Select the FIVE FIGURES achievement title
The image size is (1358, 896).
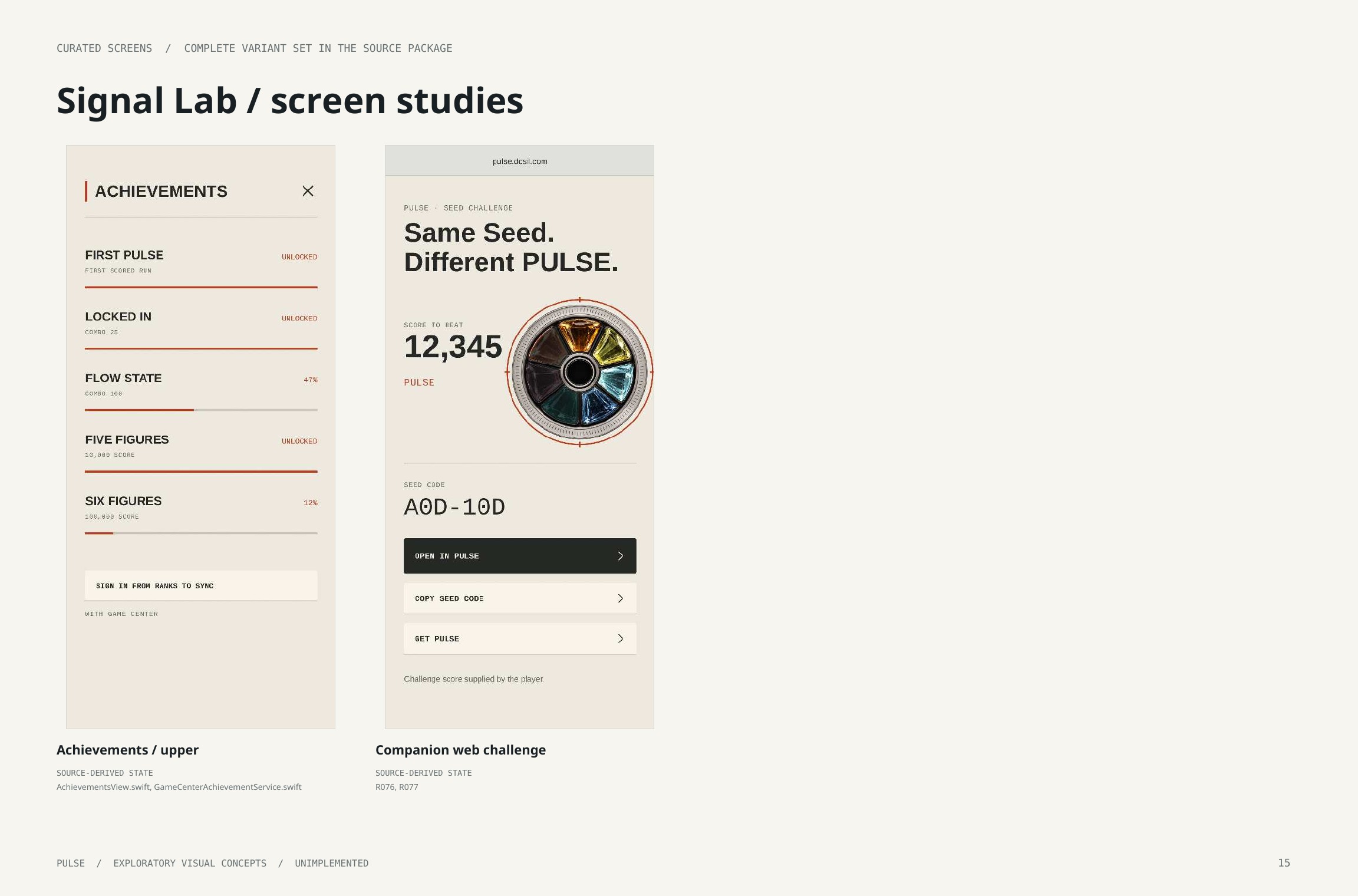click(x=127, y=440)
